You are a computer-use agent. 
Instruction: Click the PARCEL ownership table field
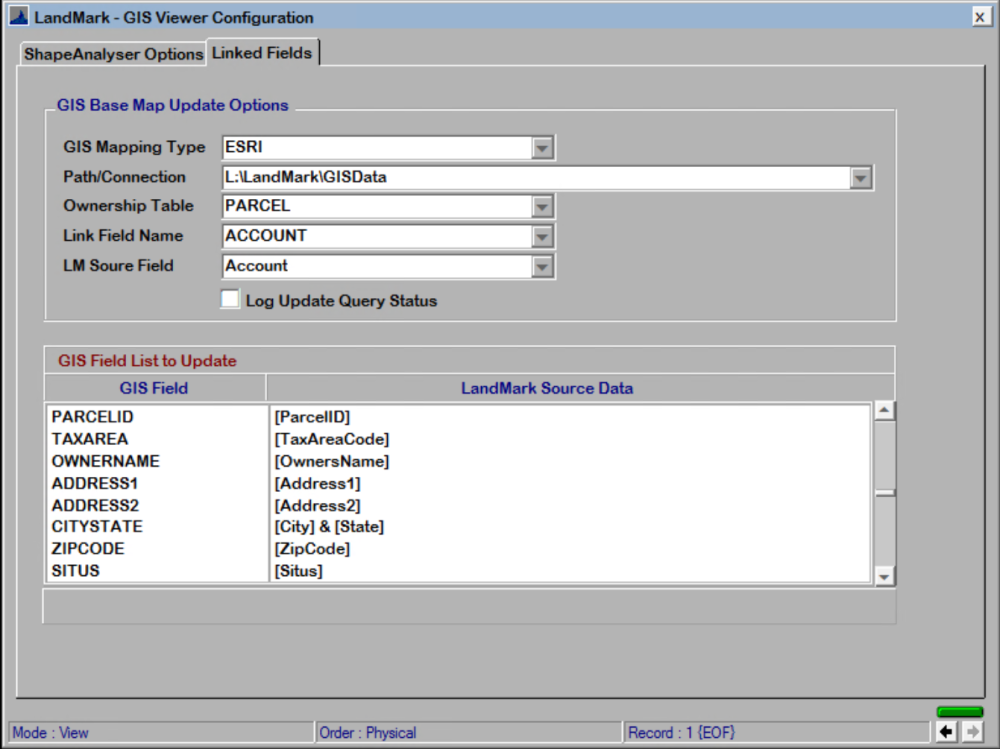(x=377, y=206)
